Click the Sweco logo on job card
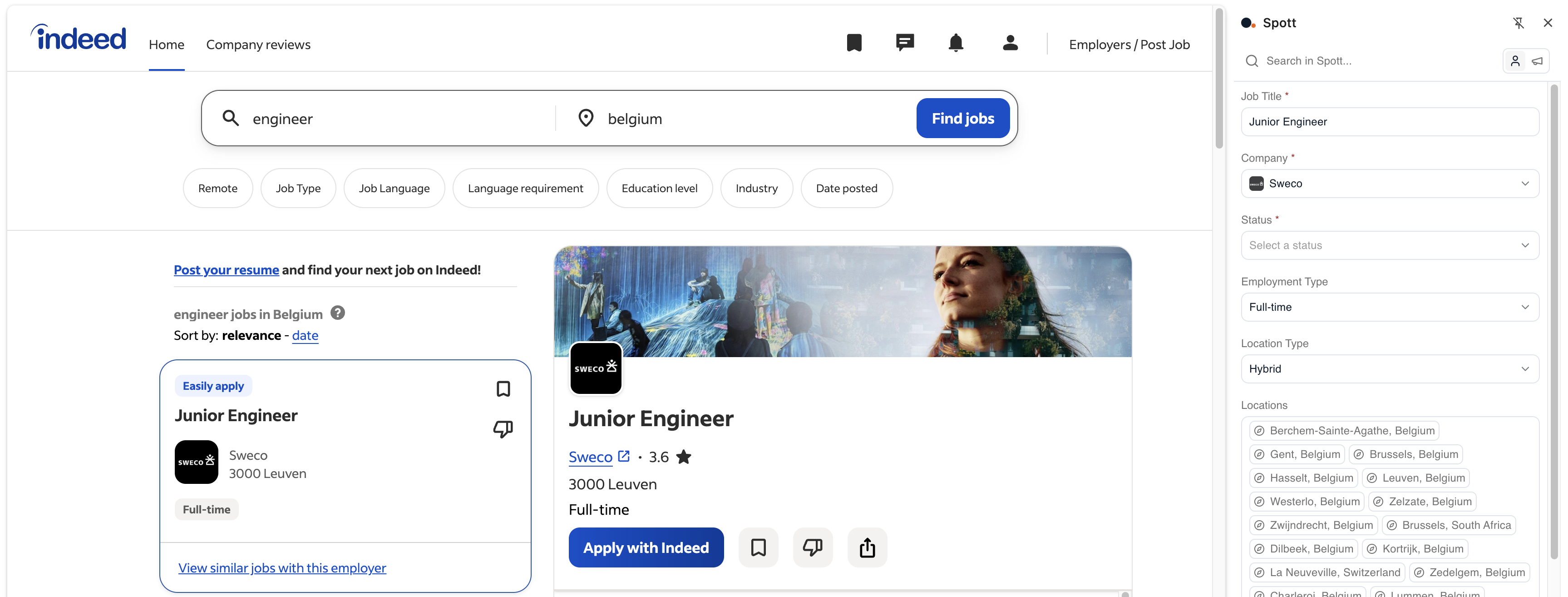Image resolution: width=1568 pixels, height=597 pixels. point(196,463)
